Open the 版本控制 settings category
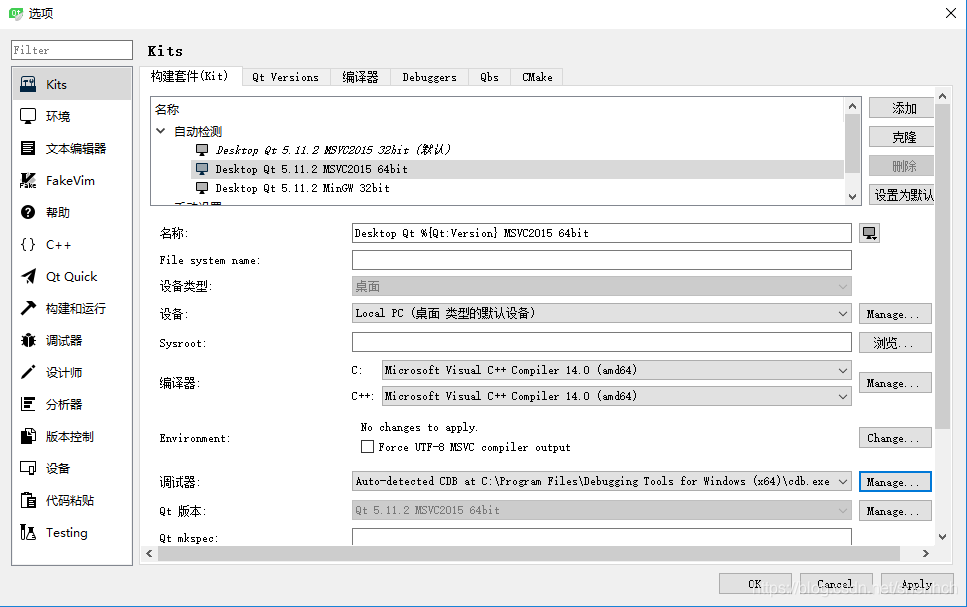 [x=72, y=437]
